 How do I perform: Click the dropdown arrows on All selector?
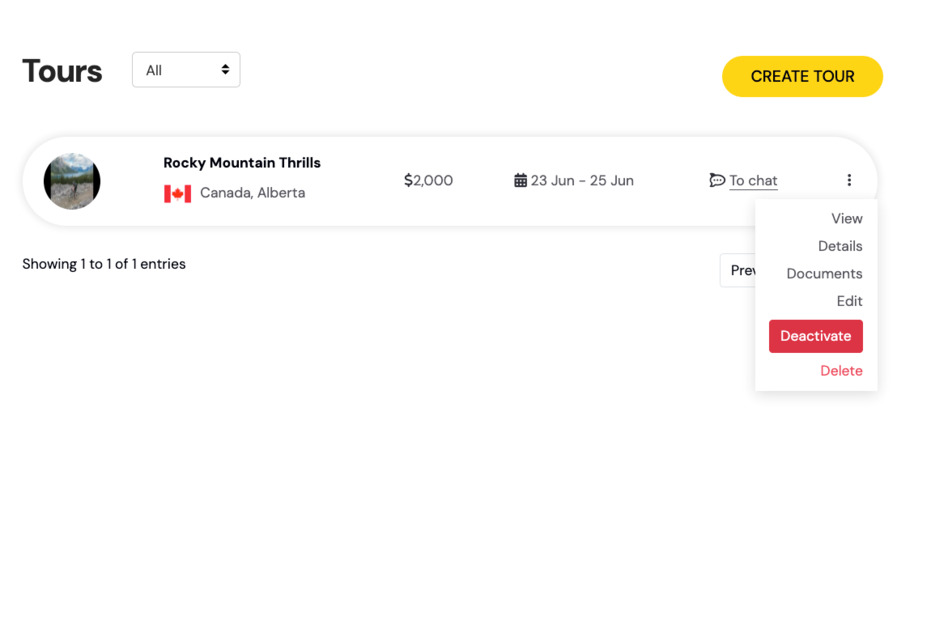(x=225, y=70)
